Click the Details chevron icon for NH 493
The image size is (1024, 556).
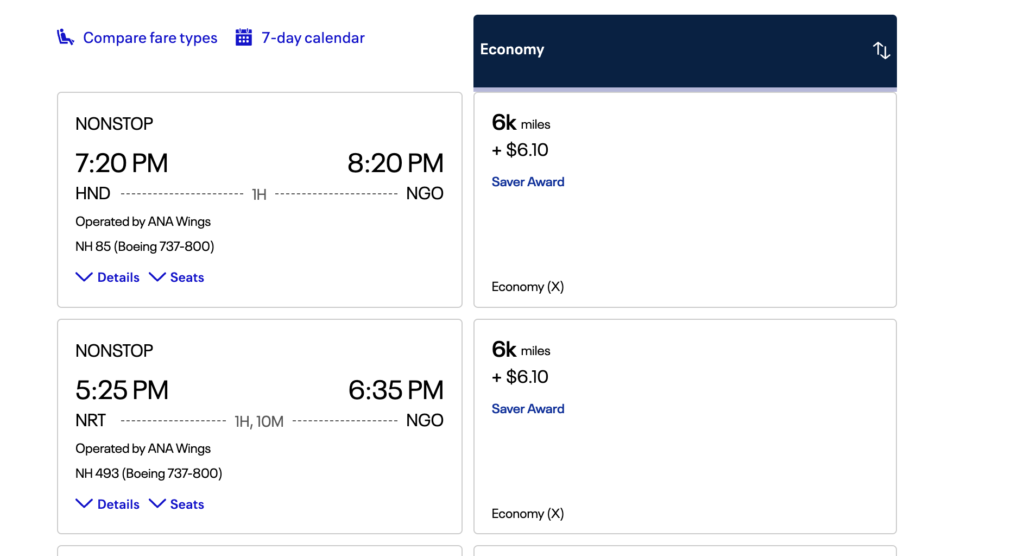point(84,504)
